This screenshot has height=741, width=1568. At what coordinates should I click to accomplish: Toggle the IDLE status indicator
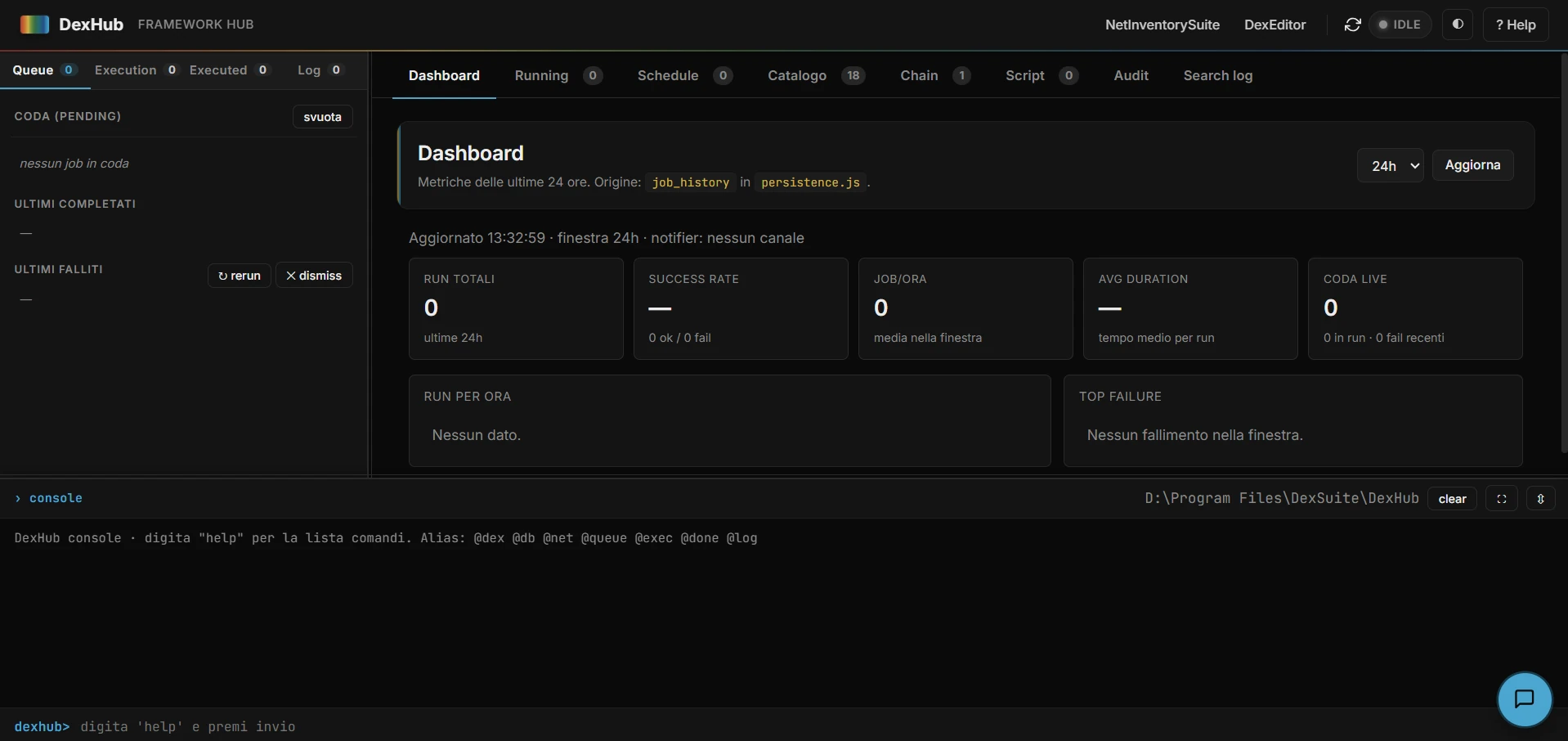click(x=1400, y=25)
